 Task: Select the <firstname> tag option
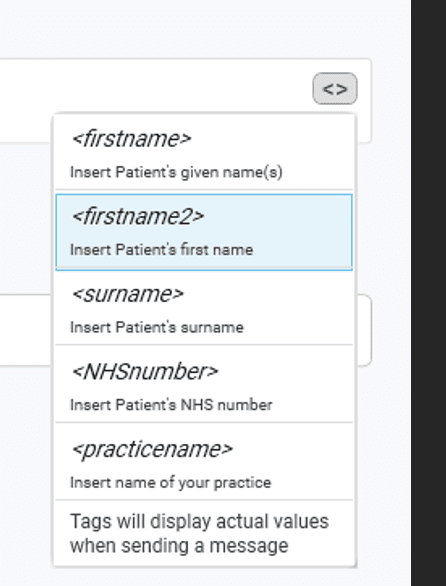pyautogui.click(x=204, y=153)
